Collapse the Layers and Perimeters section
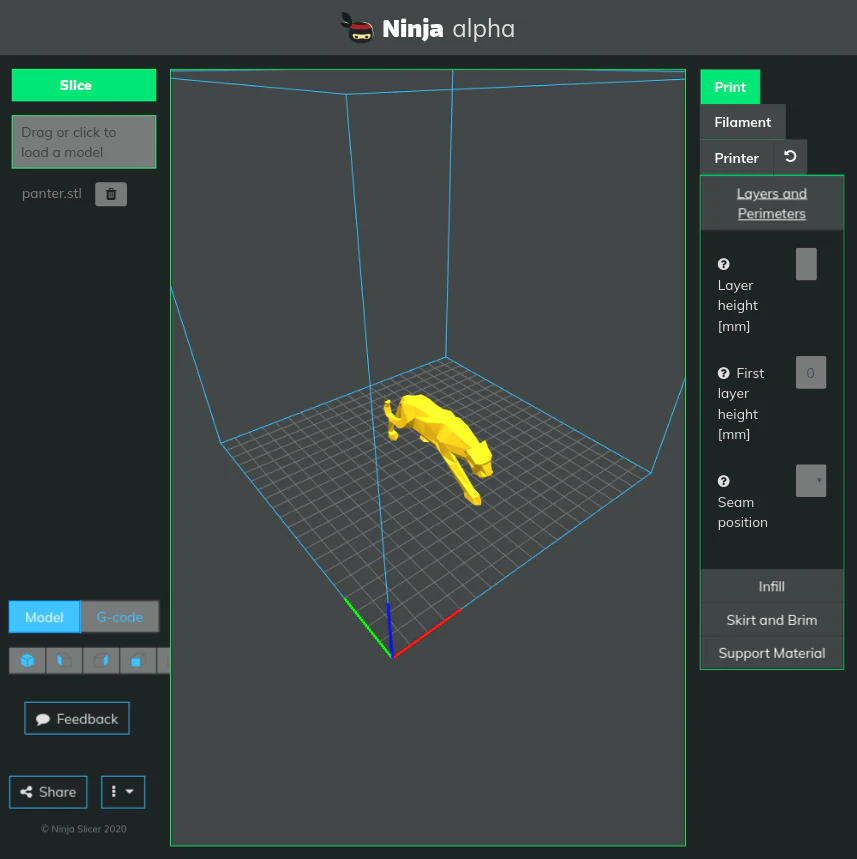This screenshot has height=859, width=857. pyautogui.click(x=772, y=203)
